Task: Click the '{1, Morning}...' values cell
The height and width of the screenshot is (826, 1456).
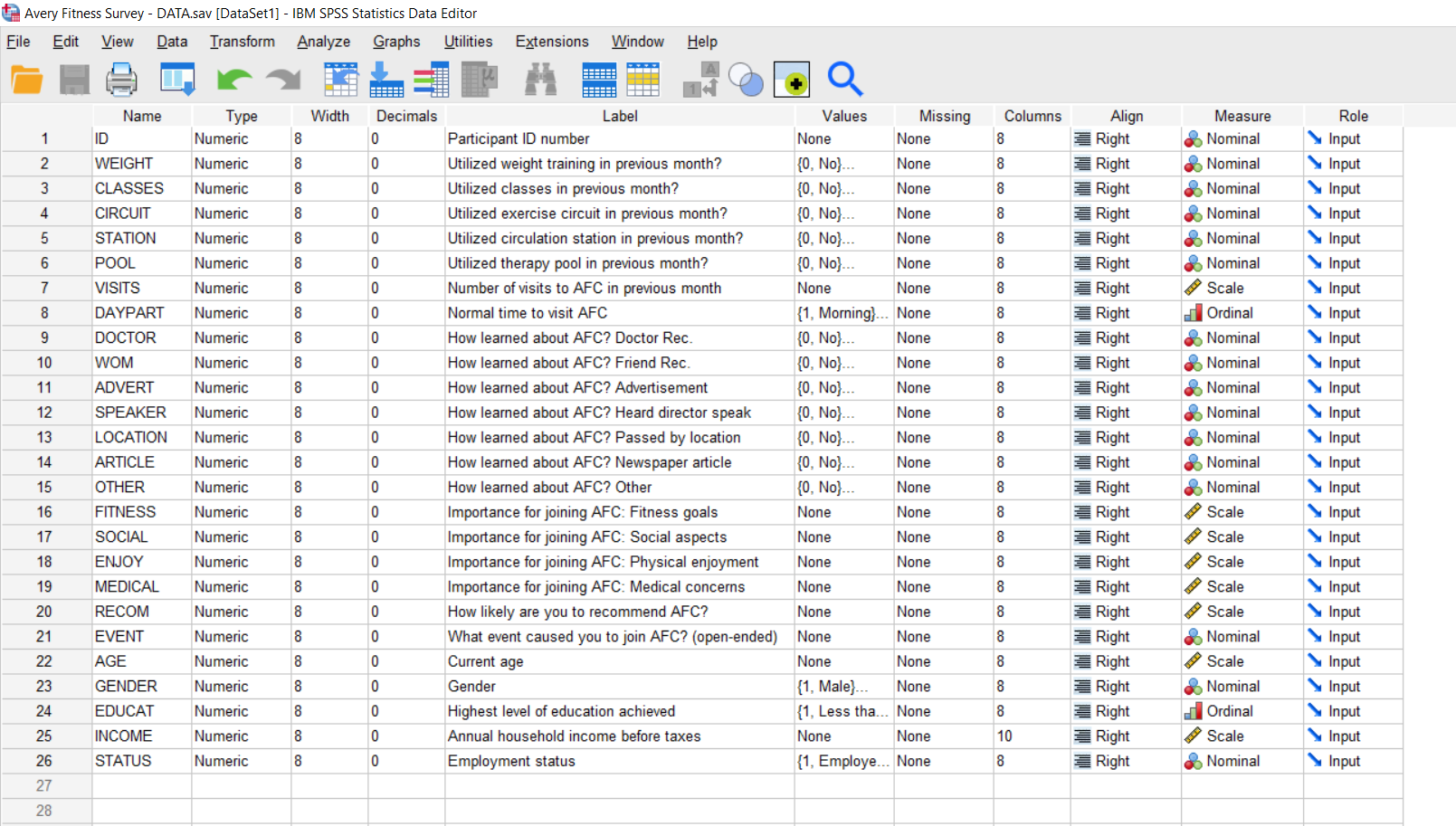Action: (x=844, y=313)
